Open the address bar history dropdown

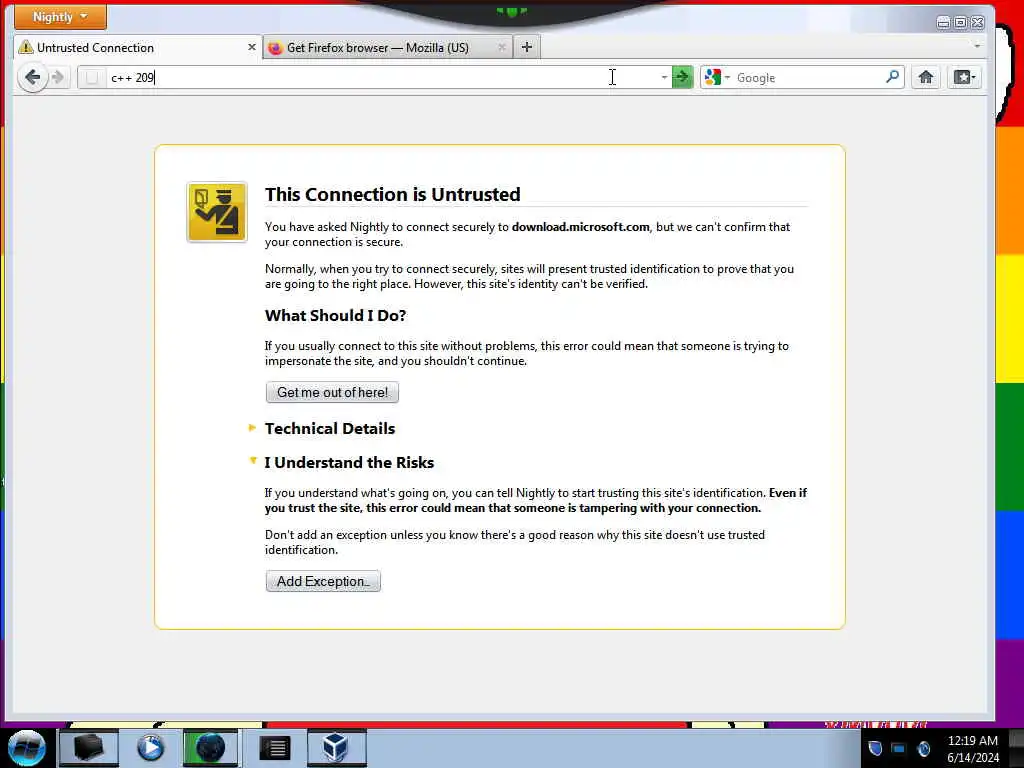tap(664, 78)
